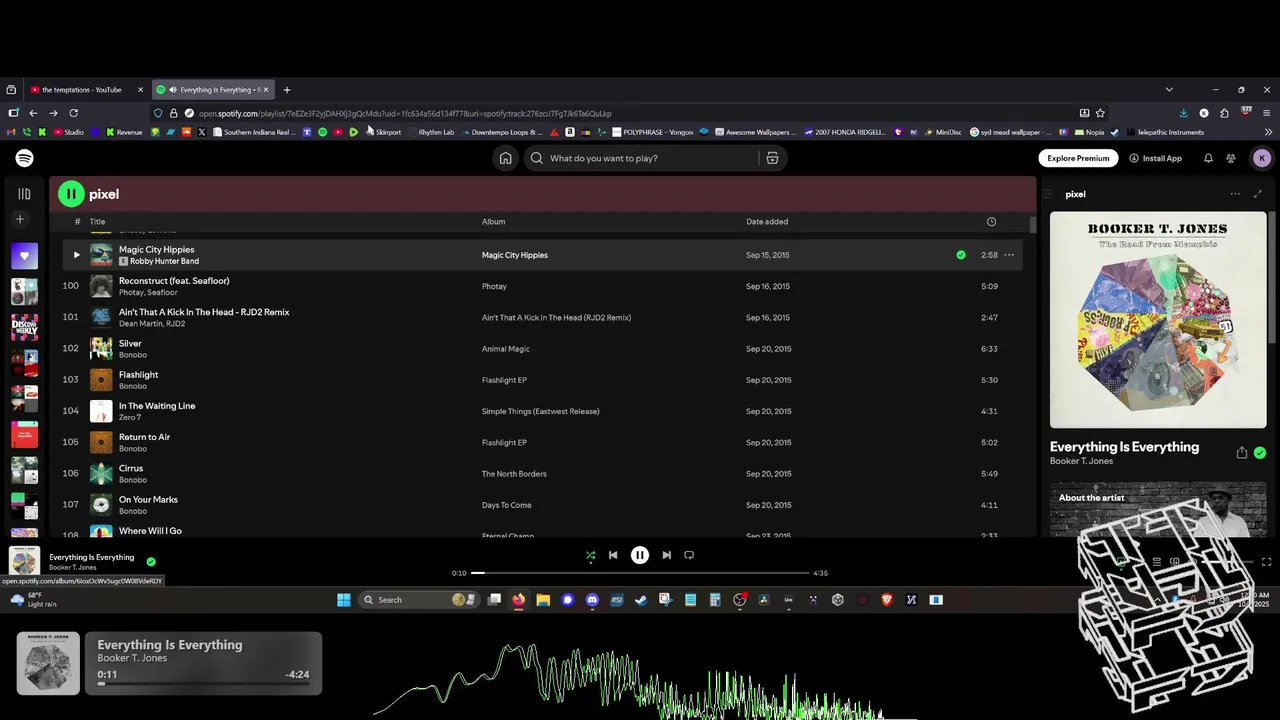The height and width of the screenshot is (720, 1280).
Task: Expand Now Playing view to fullscreen
Action: (1258, 194)
